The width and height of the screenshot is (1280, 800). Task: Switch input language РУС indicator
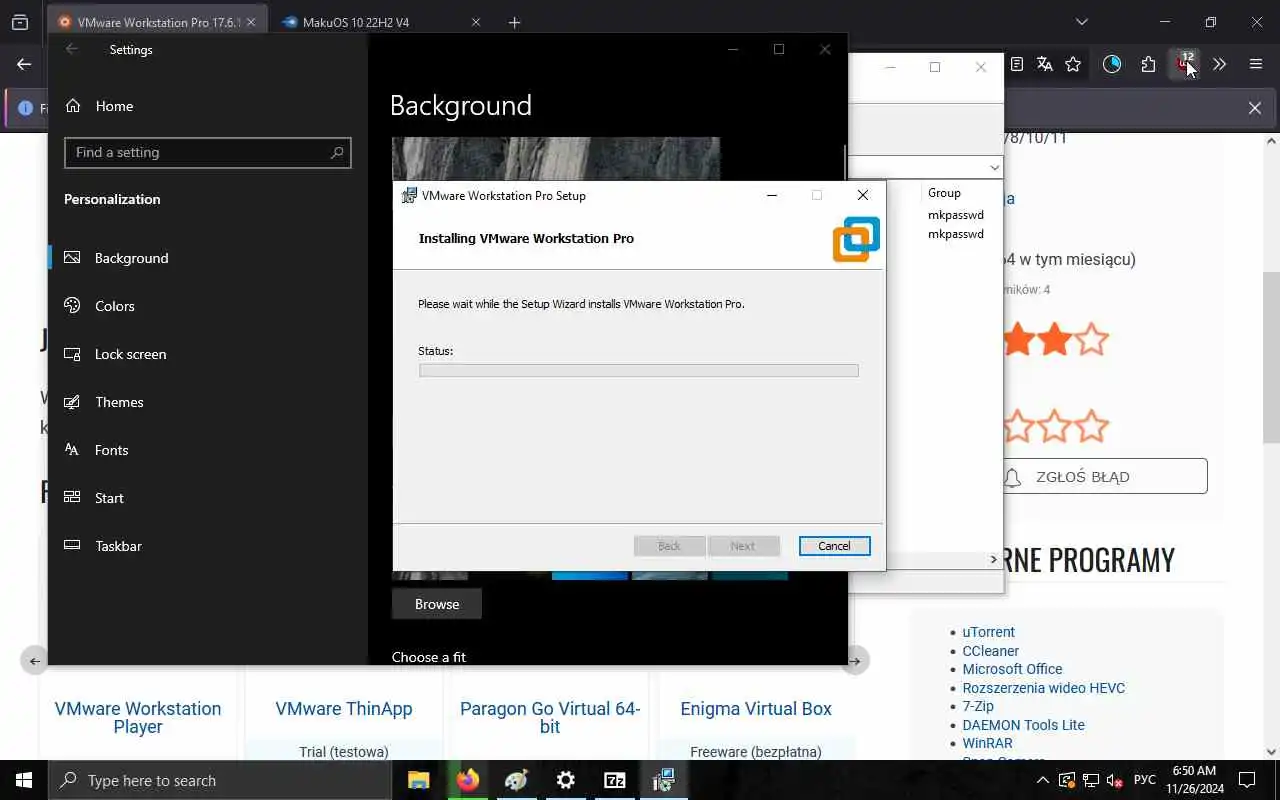point(1145,780)
